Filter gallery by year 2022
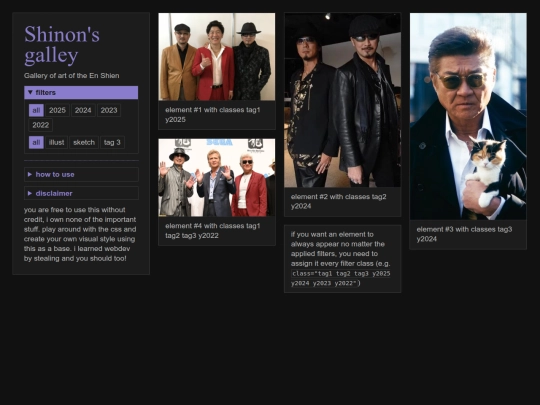The image size is (540, 405). click(41, 125)
